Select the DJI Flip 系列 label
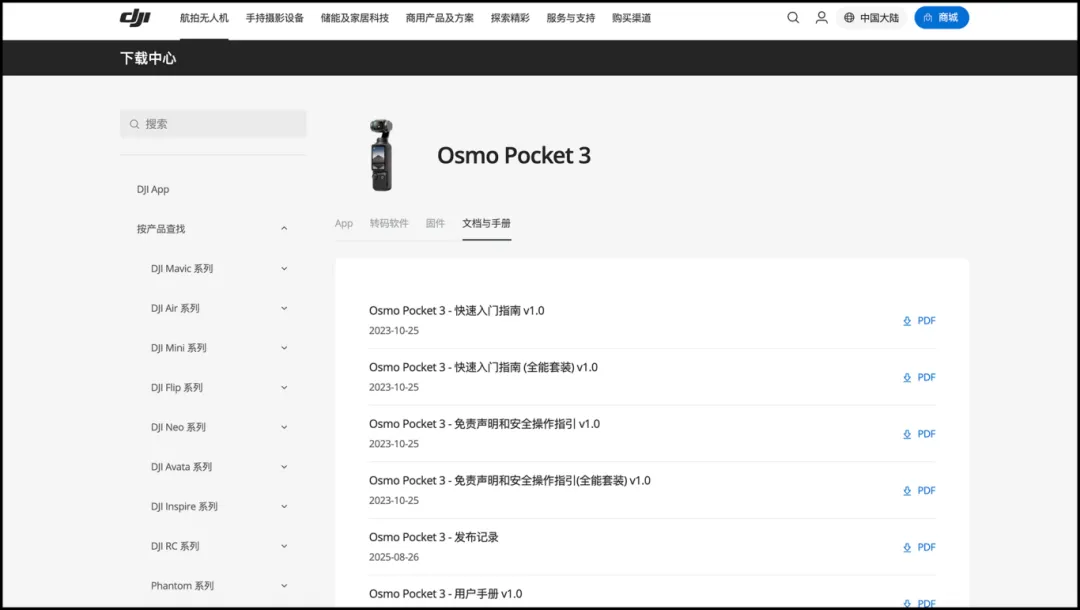 pos(176,388)
